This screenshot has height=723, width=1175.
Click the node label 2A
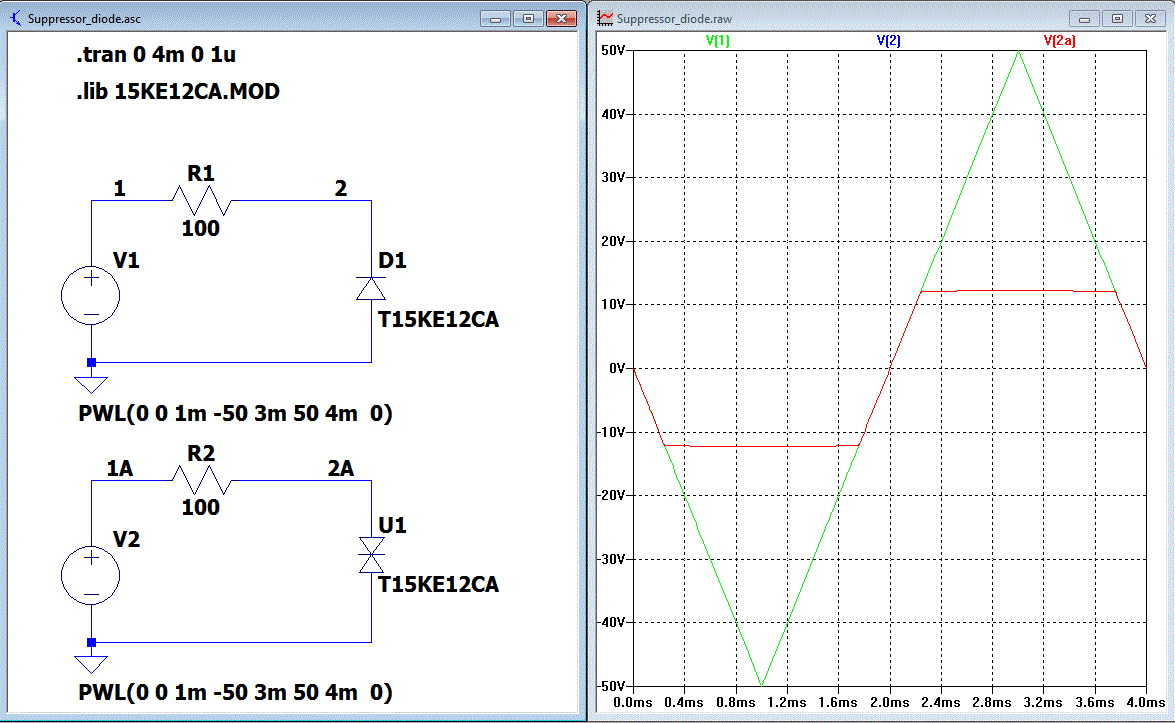(x=340, y=468)
